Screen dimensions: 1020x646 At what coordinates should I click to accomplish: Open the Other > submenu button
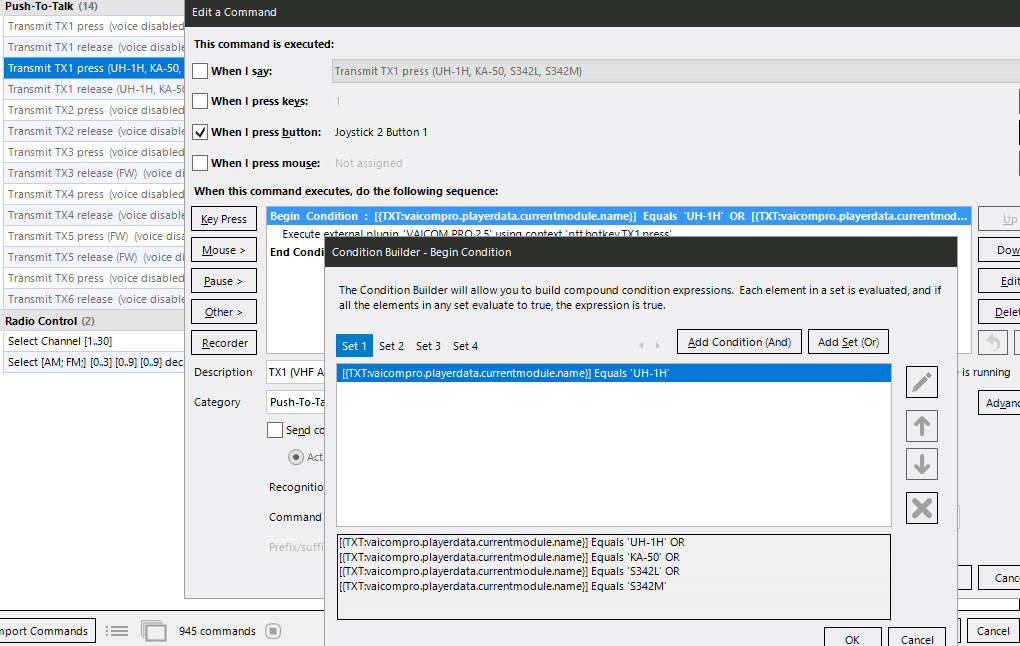(x=224, y=312)
